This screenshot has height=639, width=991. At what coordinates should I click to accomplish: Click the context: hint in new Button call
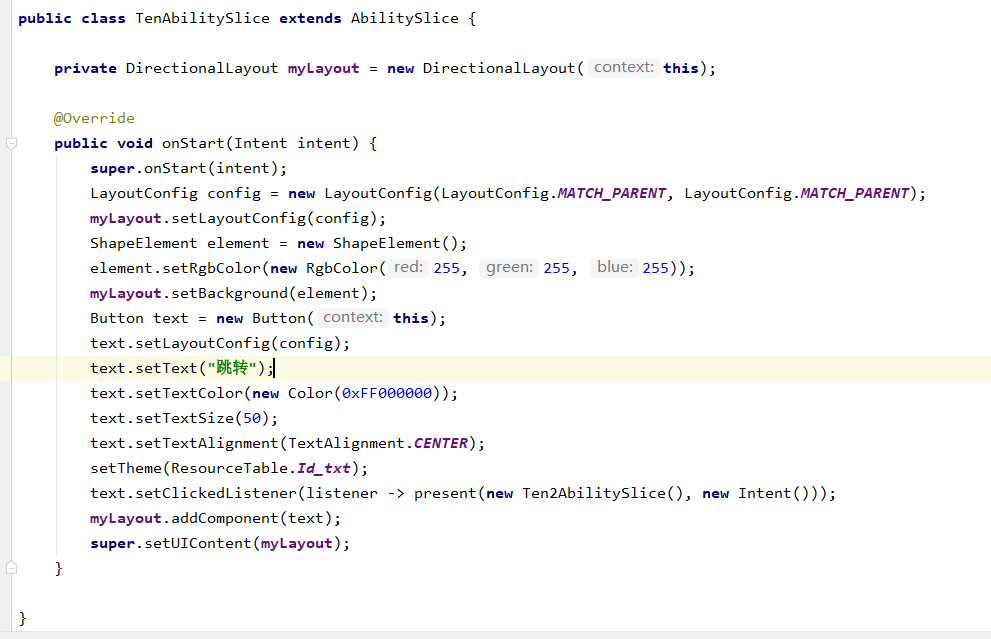(x=353, y=317)
